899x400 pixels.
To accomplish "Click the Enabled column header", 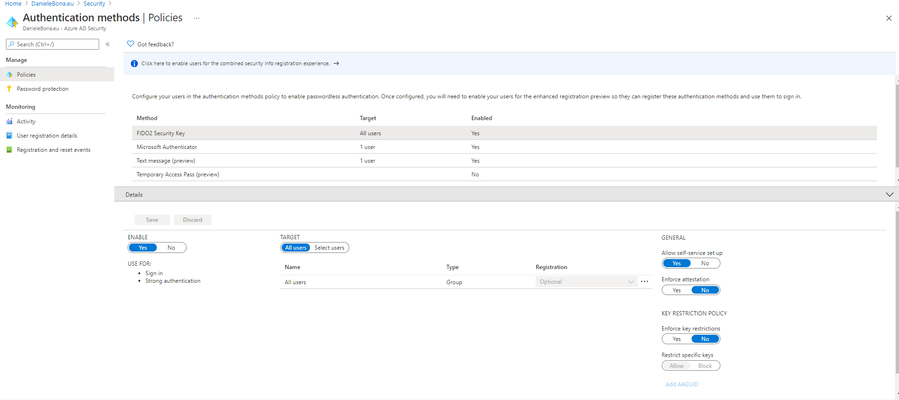I will click(482, 118).
